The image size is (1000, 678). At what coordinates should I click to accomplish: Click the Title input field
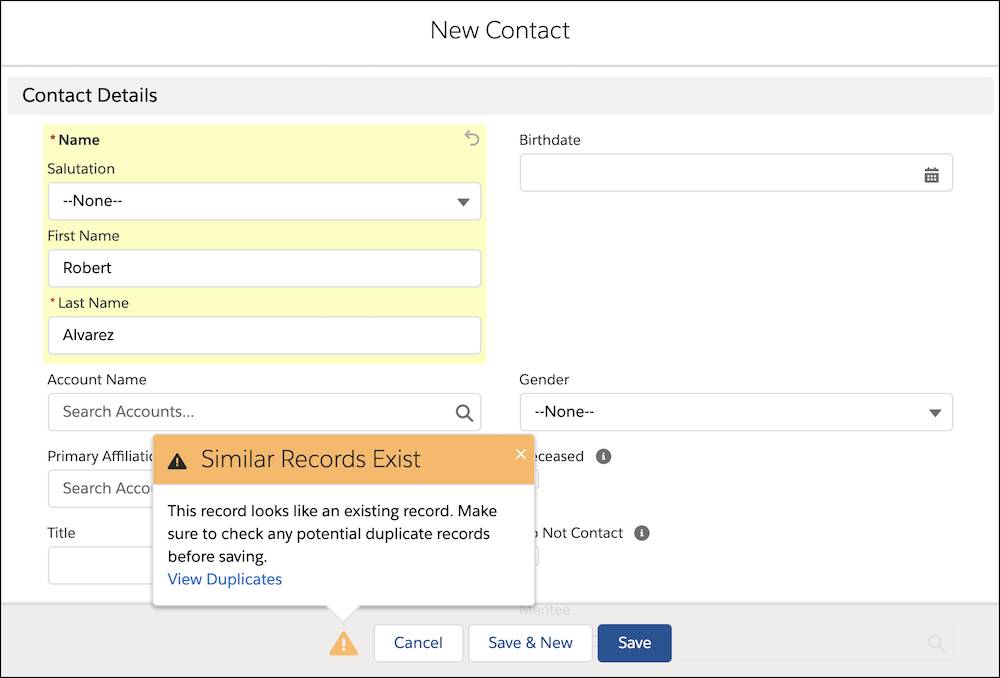click(101, 565)
